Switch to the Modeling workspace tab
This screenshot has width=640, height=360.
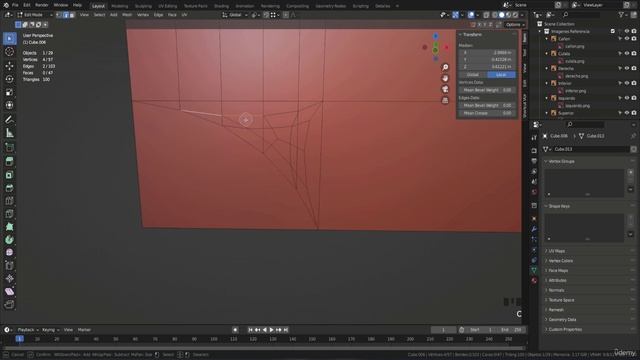tap(120, 6)
